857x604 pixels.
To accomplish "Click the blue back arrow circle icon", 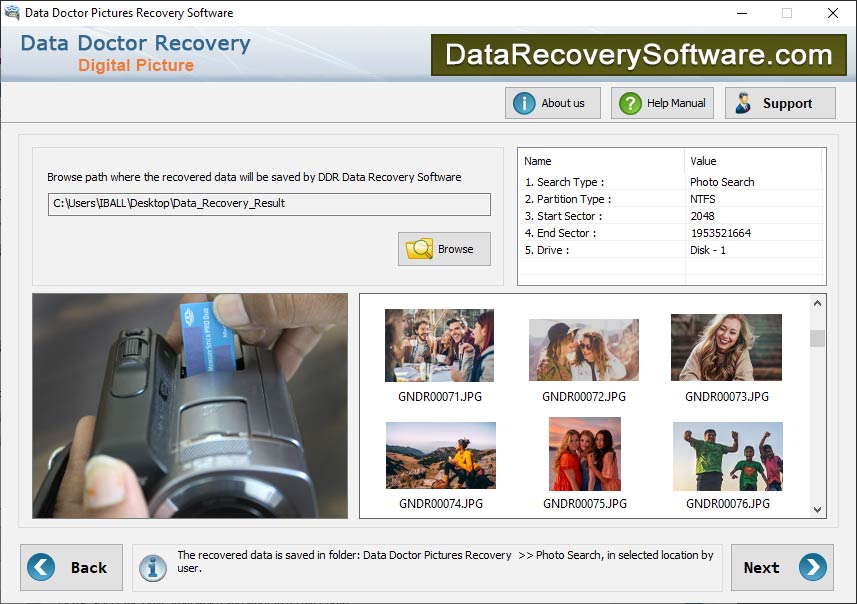I will (40, 567).
